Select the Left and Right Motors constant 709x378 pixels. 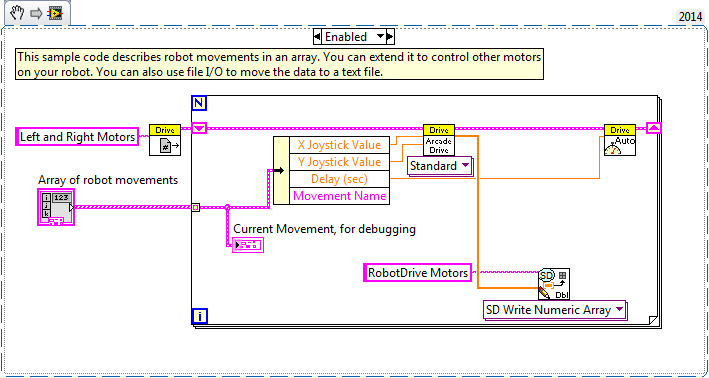click(x=77, y=137)
